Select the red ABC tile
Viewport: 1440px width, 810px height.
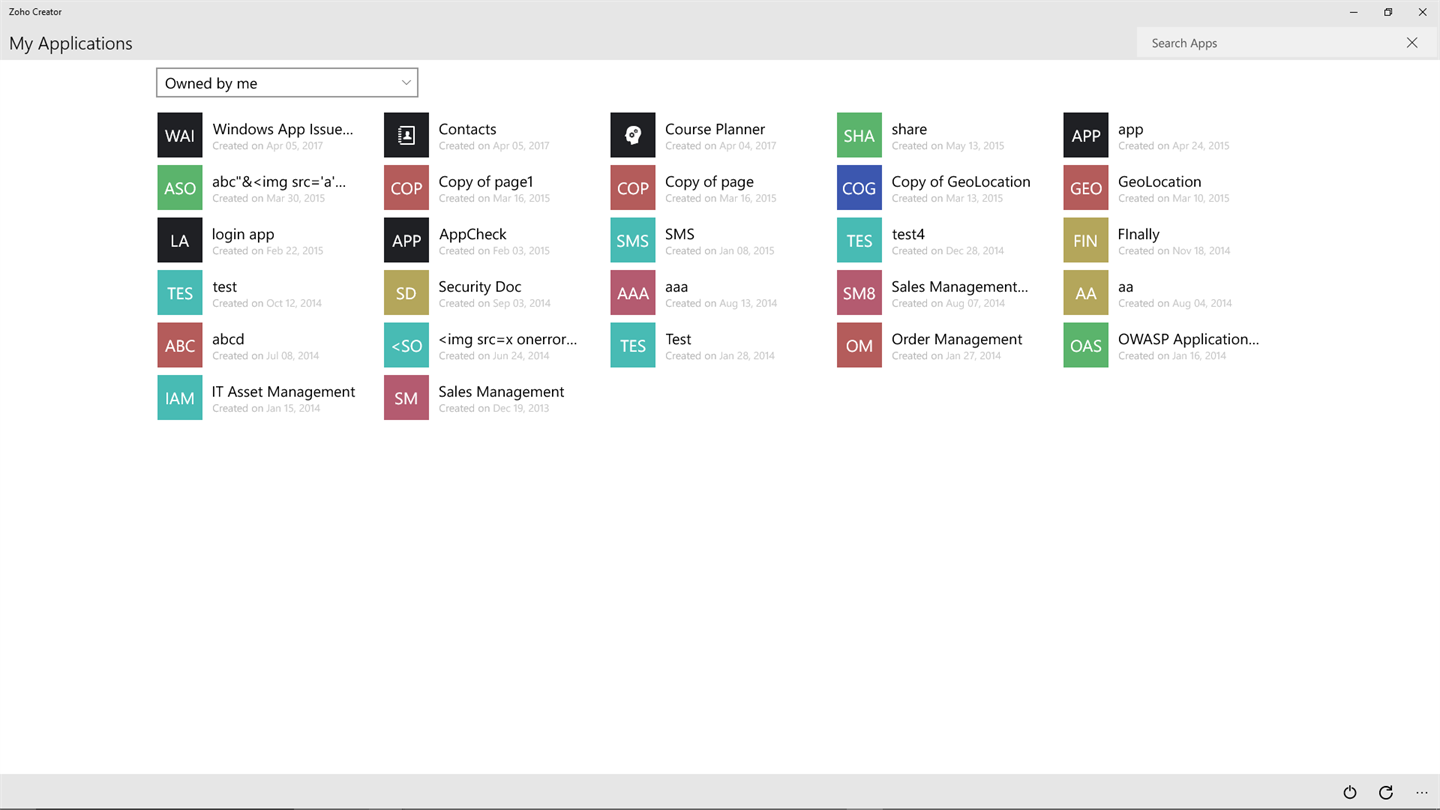[x=180, y=345]
